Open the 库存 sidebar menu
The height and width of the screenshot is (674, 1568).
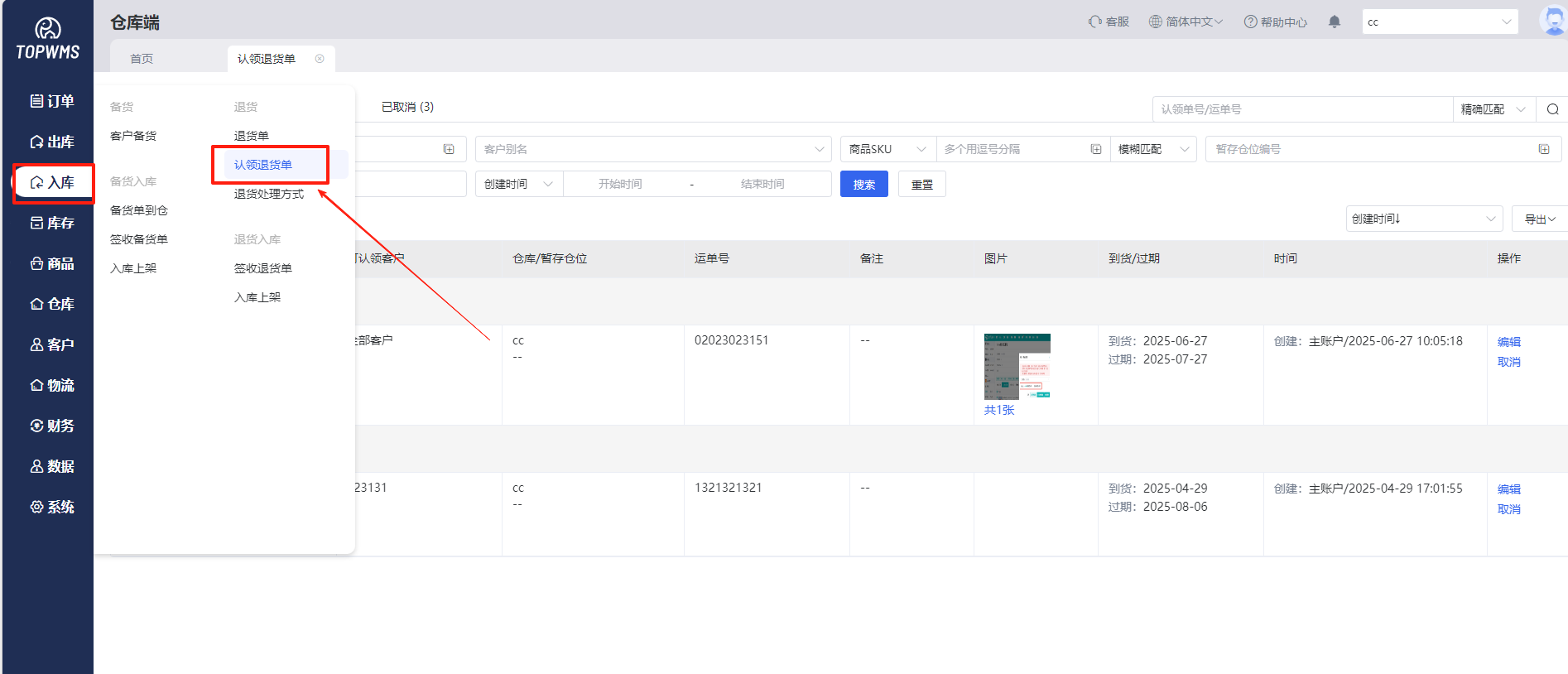click(51, 223)
